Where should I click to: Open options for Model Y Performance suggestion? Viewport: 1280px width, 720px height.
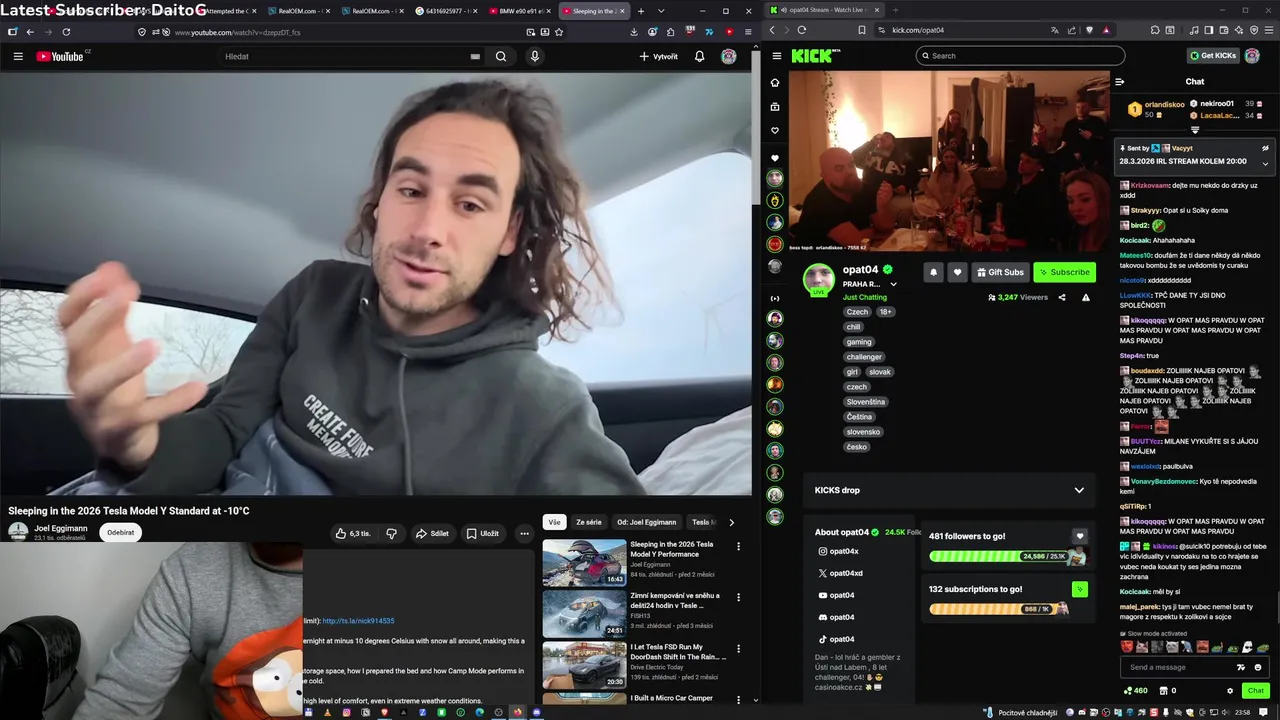point(739,546)
